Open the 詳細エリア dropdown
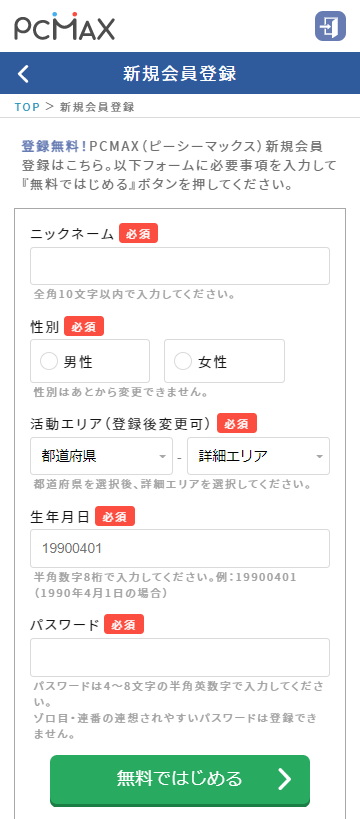Viewport: 360px width, 819px height. click(x=259, y=456)
